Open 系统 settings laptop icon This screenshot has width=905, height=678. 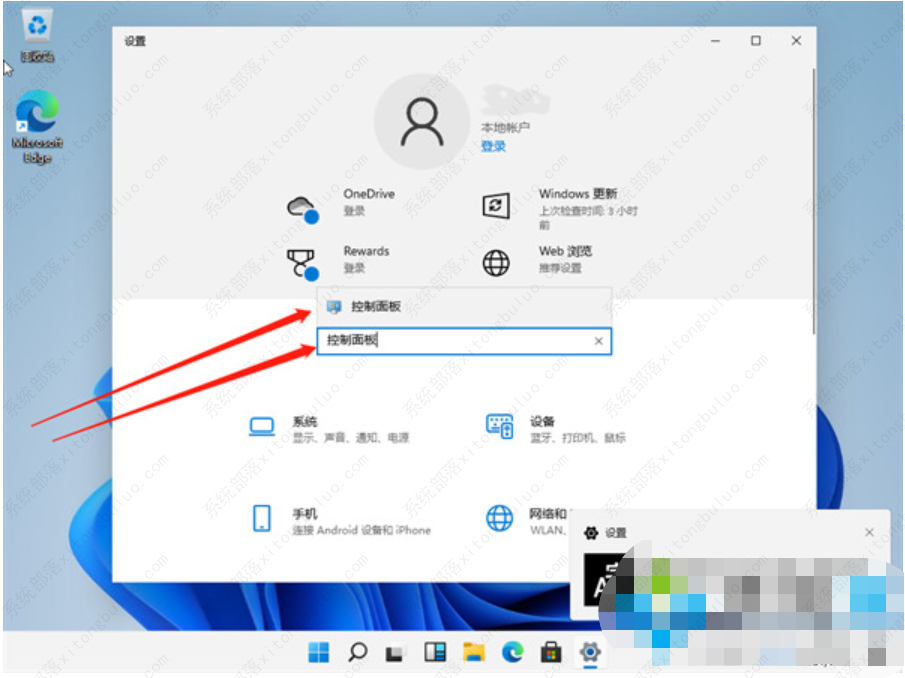[x=262, y=427]
